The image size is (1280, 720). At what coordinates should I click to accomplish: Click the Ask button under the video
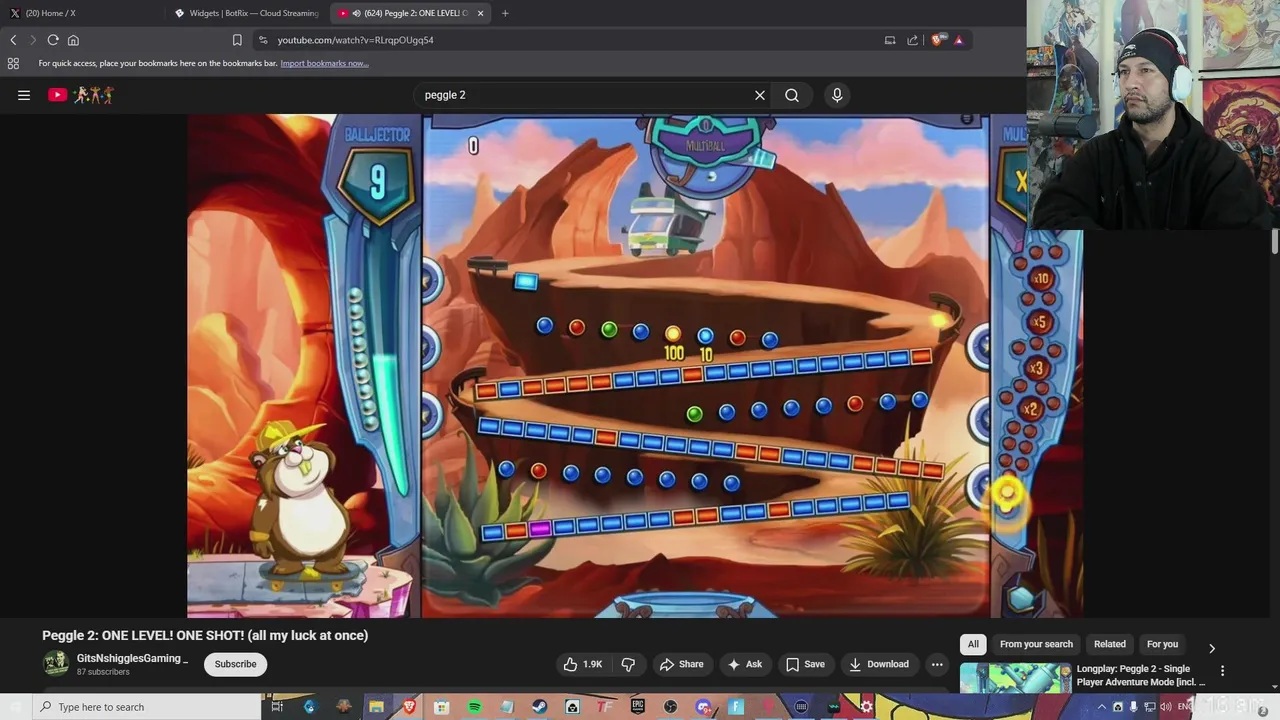coord(745,664)
